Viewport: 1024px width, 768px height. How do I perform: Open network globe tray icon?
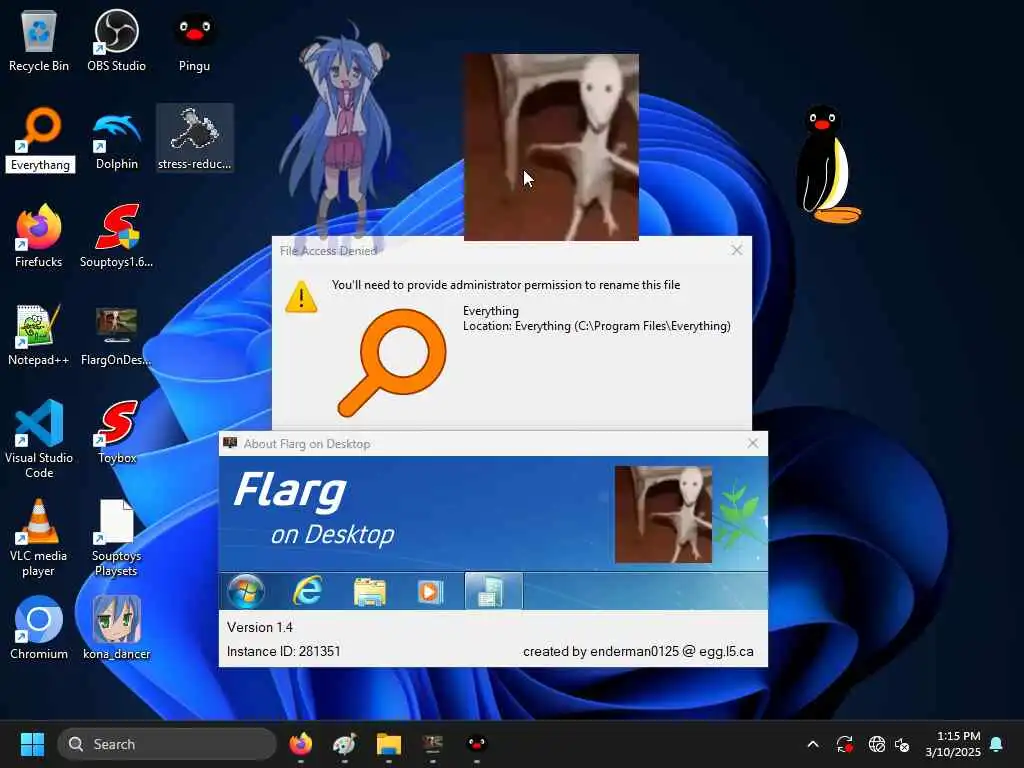point(876,744)
